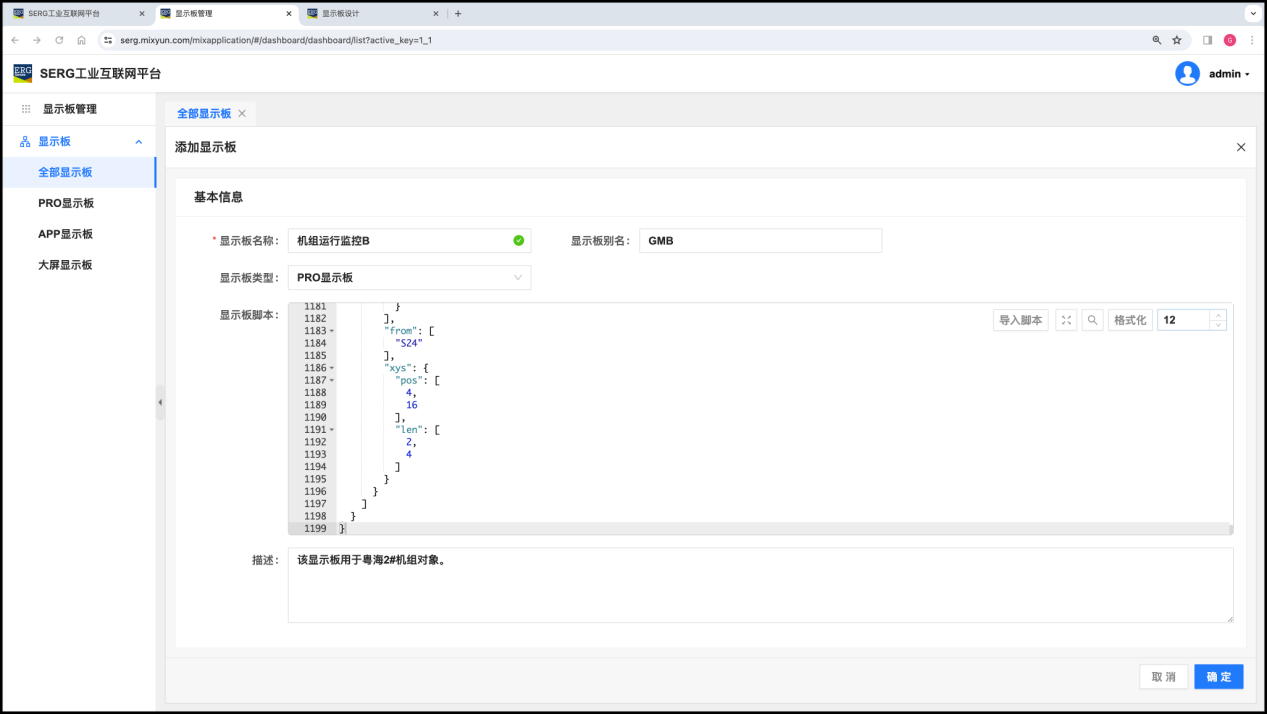Expand the admin account dropdown menu
This screenshot has width=1267, height=714.
click(1247, 75)
